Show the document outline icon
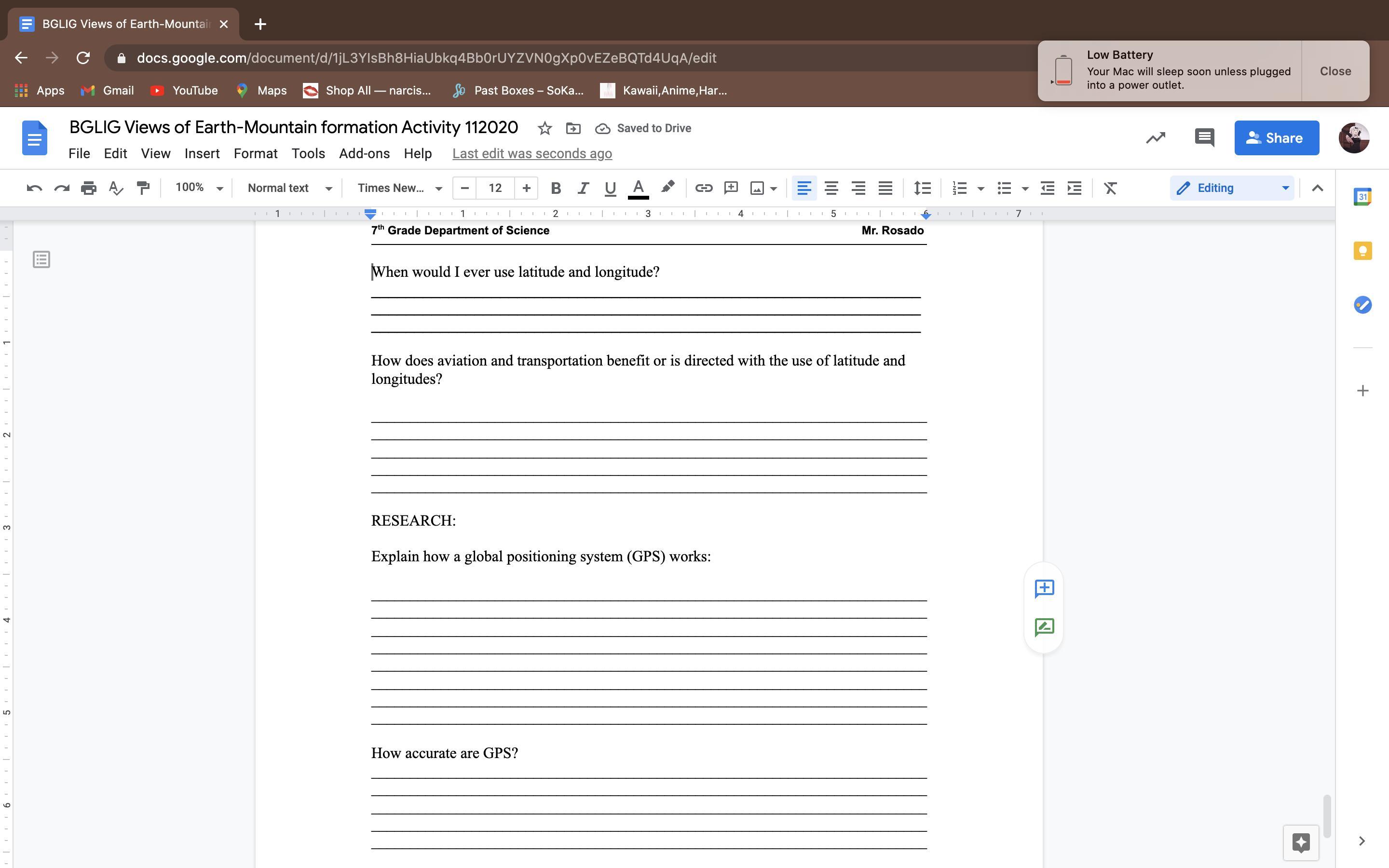1389x868 pixels. click(x=41, y=259)
